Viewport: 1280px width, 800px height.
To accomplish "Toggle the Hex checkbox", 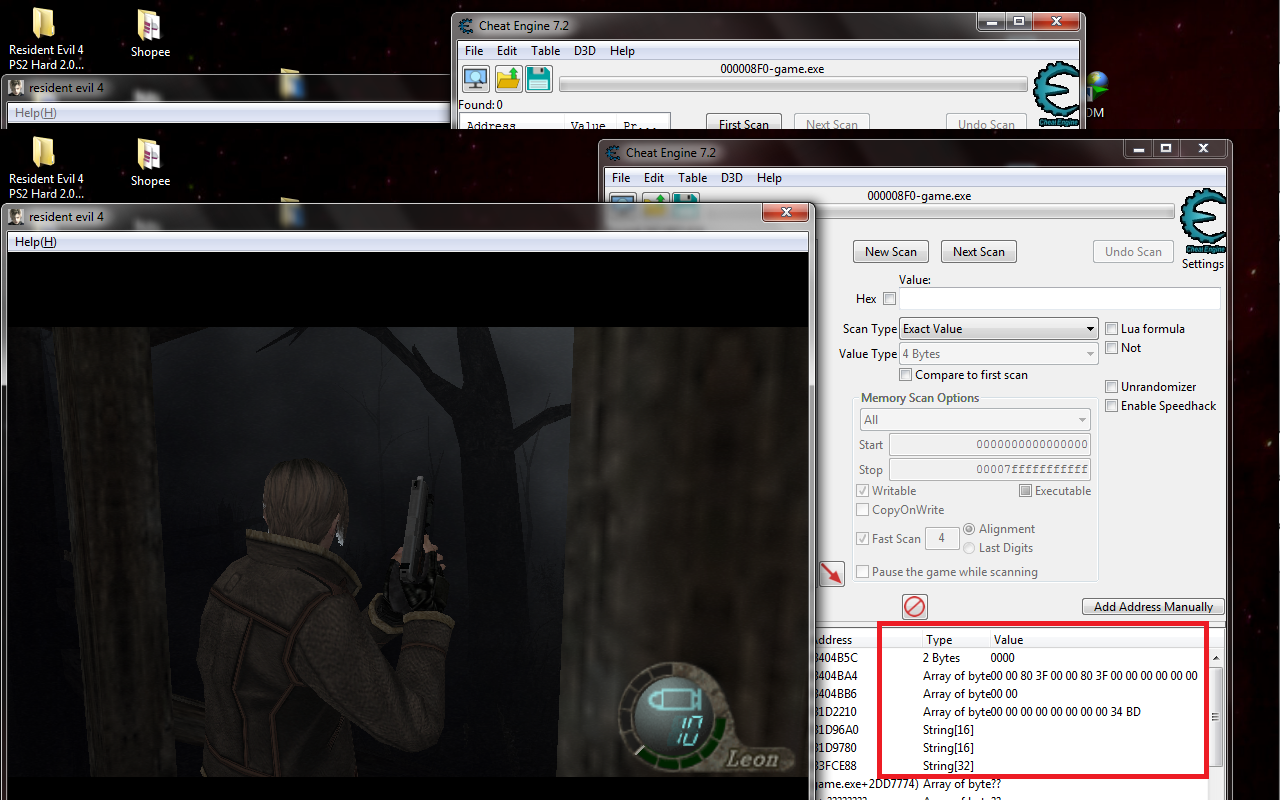I will (889, 299).
